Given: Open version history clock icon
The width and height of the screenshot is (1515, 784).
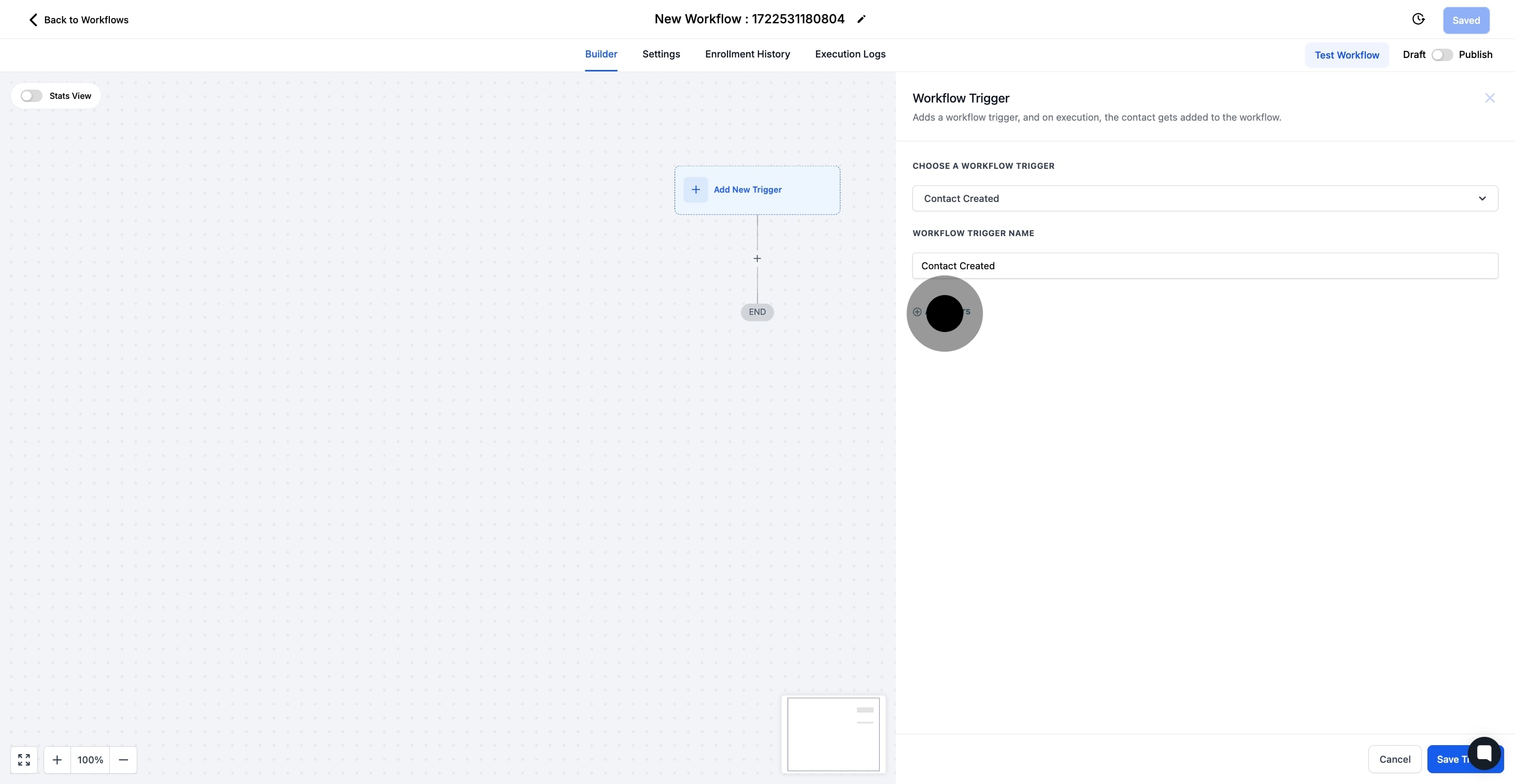Looking at the screenshot, I should pyautogui.click(x=1418, y=19).
